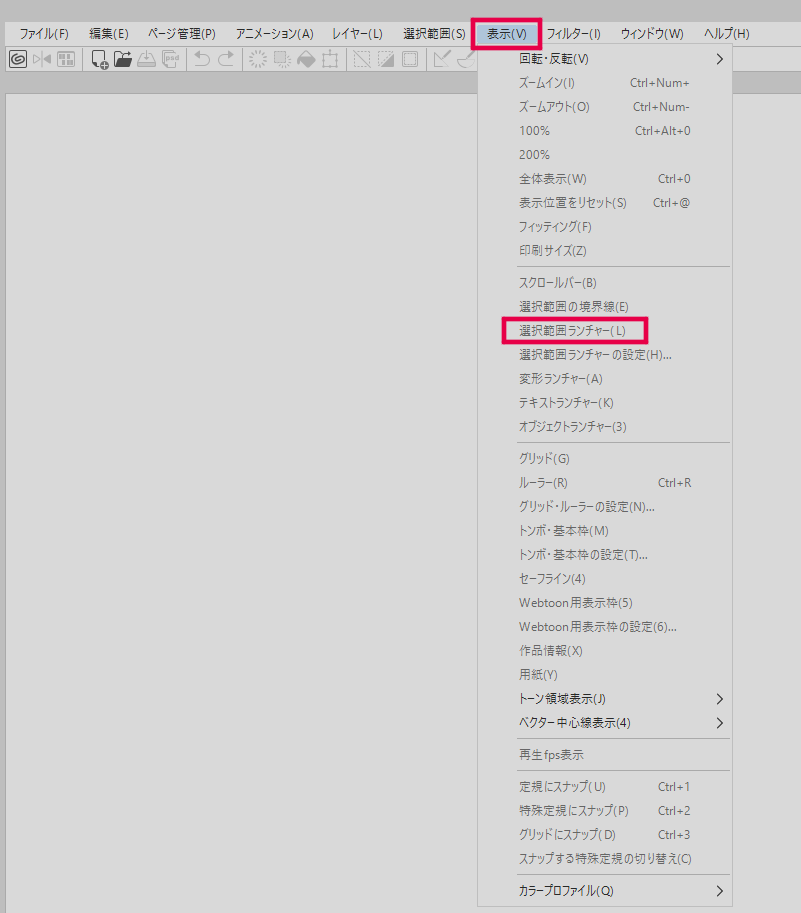
Task: Click the redo arrow icon
Action: (x=226, y=59)
